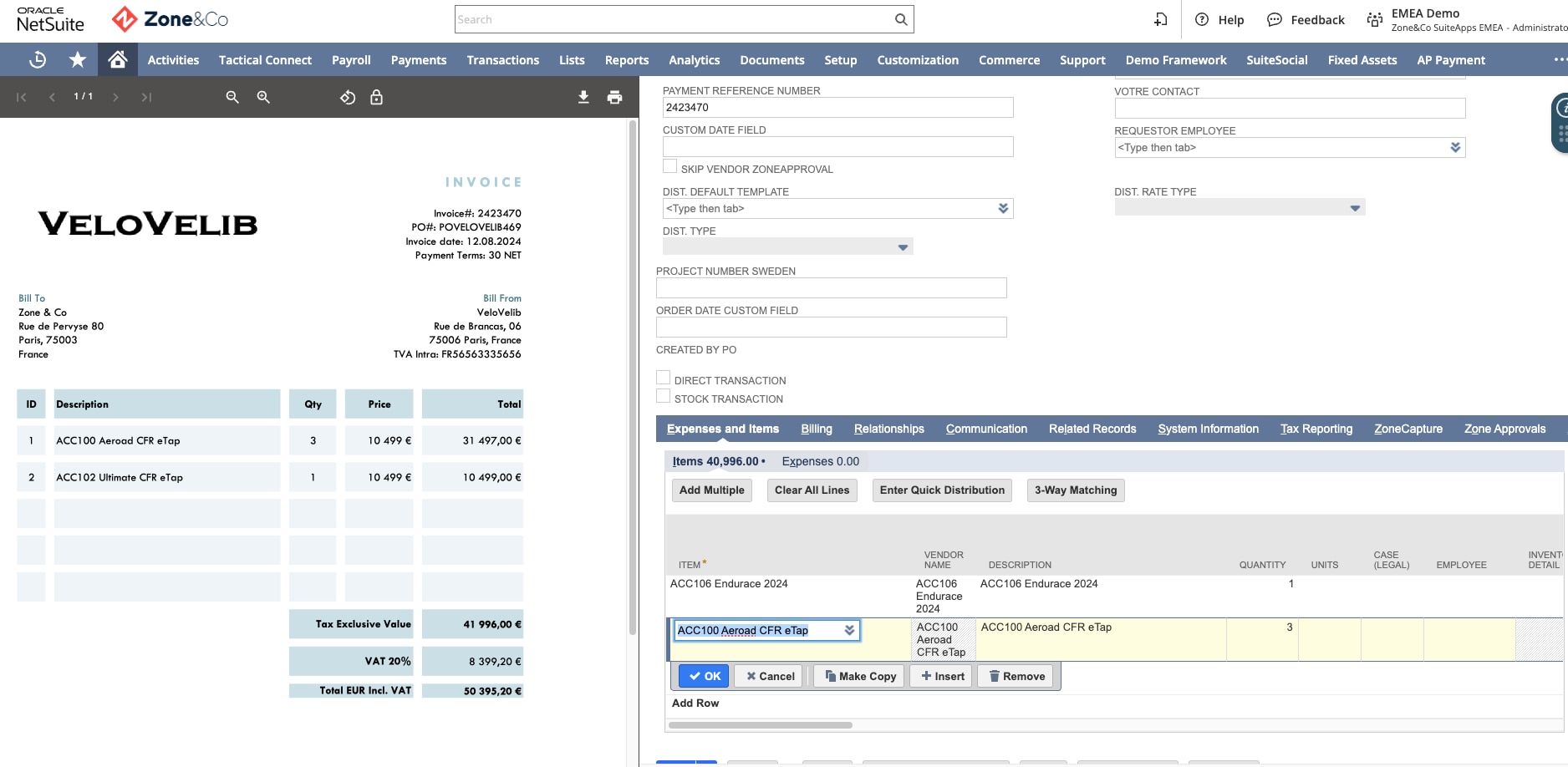Tick the Stock Transaction checkbox
Image resolution: width=1568 pixels, height=767 pixels.
point(664,396)
